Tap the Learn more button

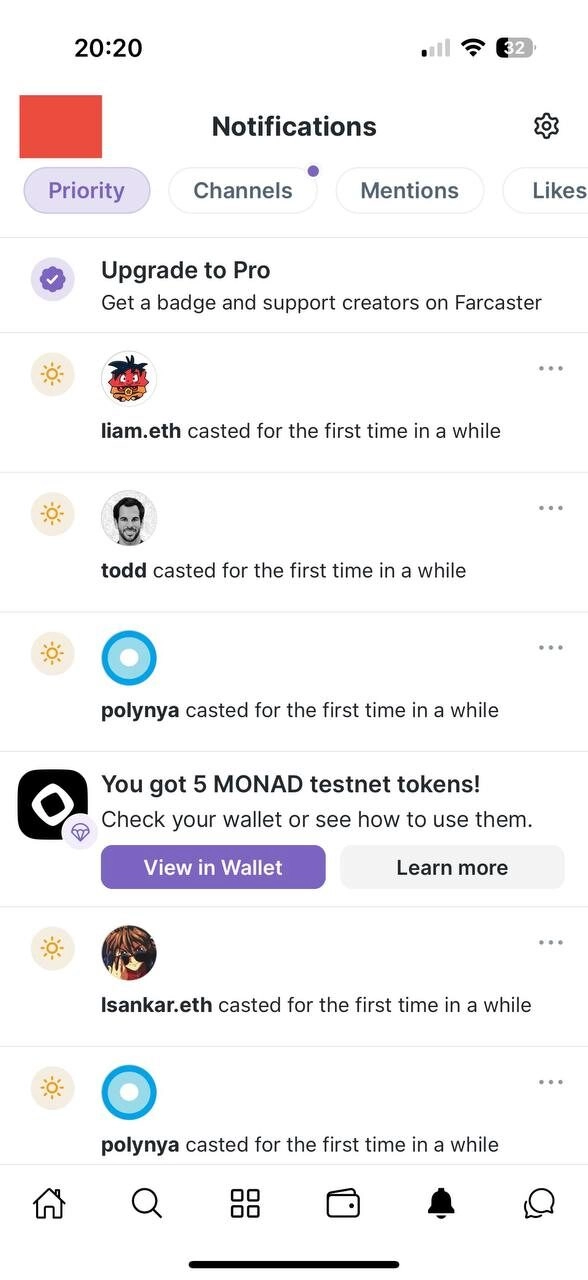[452, 867]
